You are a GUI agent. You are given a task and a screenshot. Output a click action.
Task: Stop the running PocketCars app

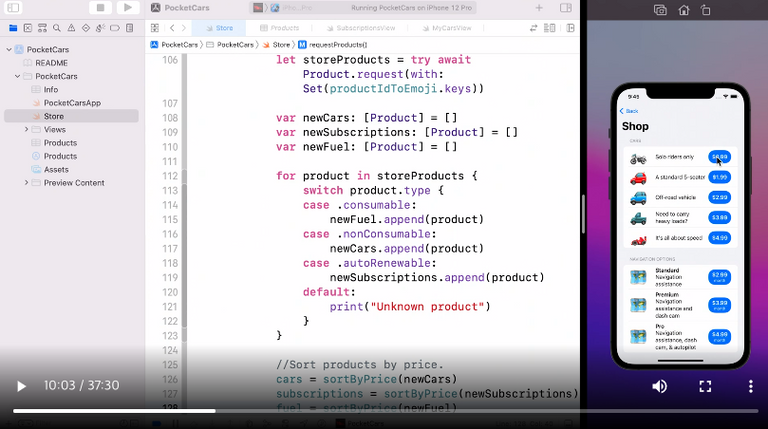pos(100,8)
